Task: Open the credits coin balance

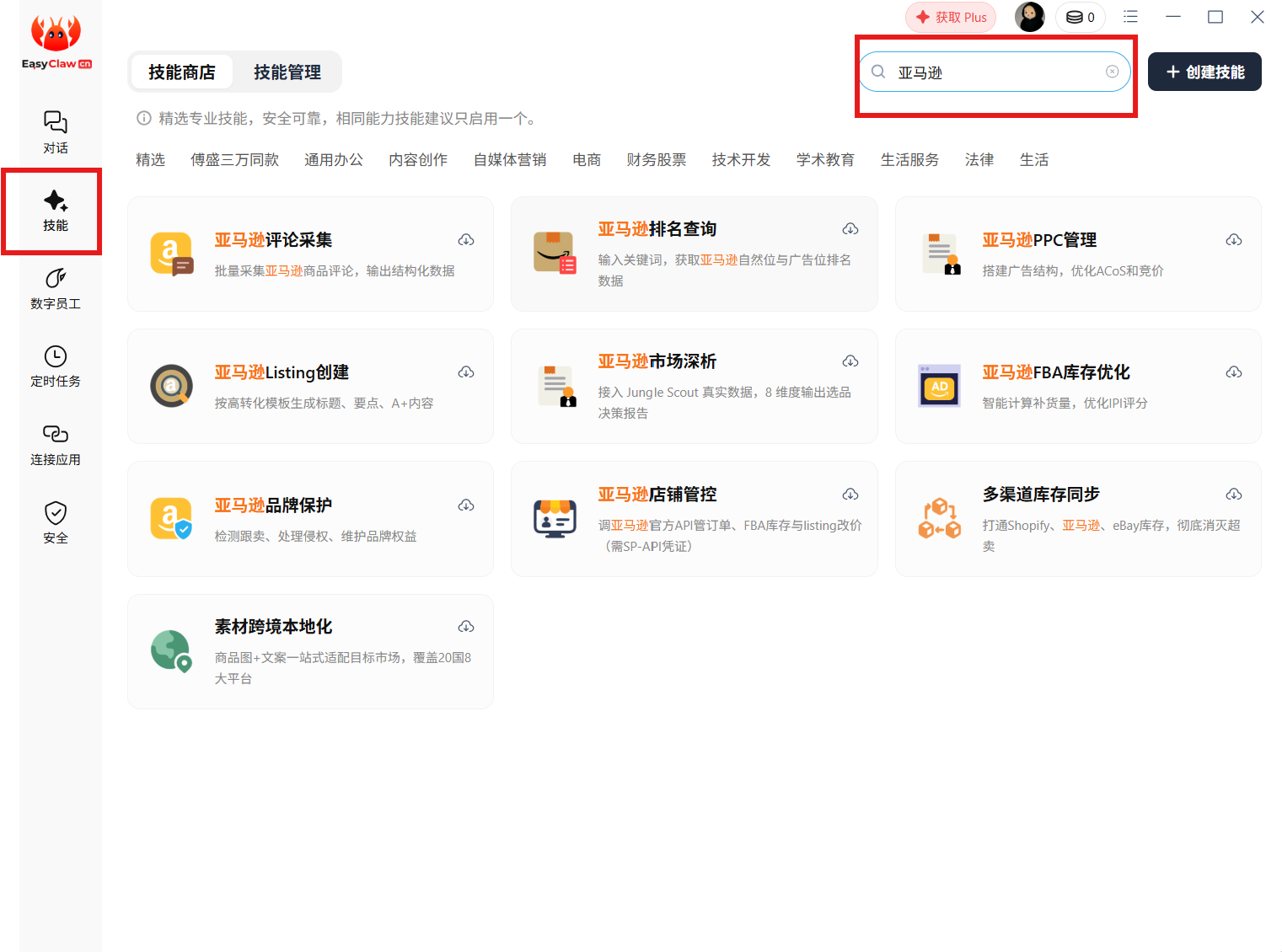Action: [x=1081, y=17]
